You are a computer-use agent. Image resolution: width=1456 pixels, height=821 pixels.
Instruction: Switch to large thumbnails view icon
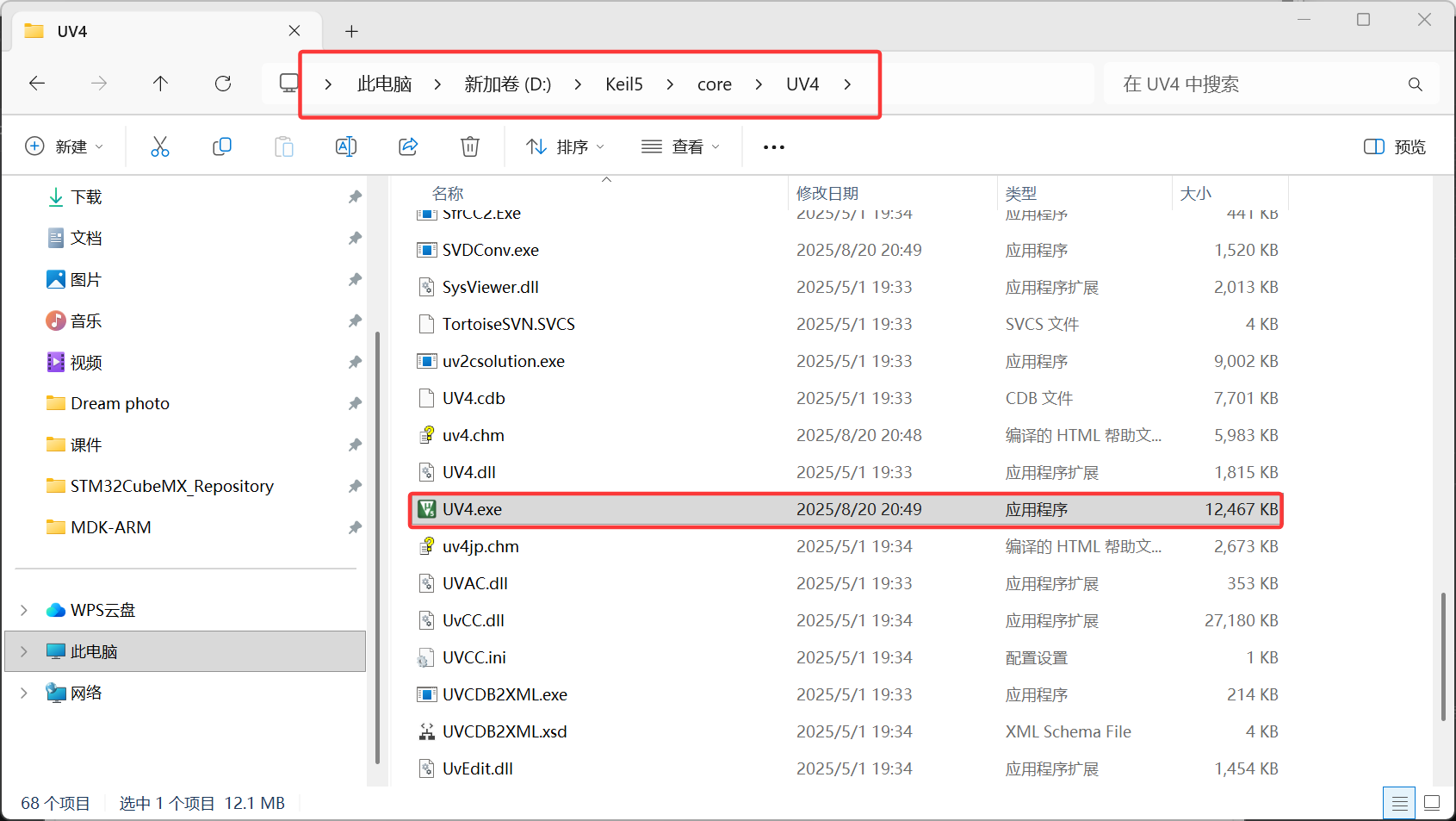point(1432,804)
